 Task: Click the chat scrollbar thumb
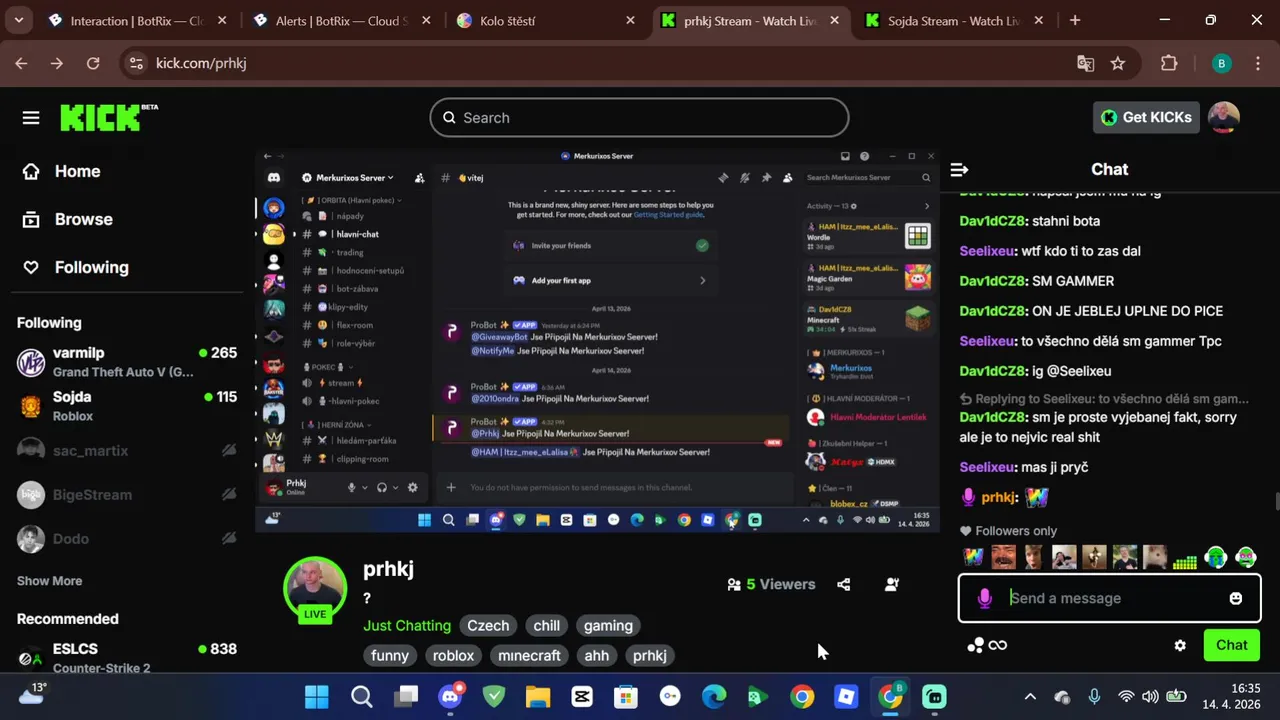tap(1276, 501)
